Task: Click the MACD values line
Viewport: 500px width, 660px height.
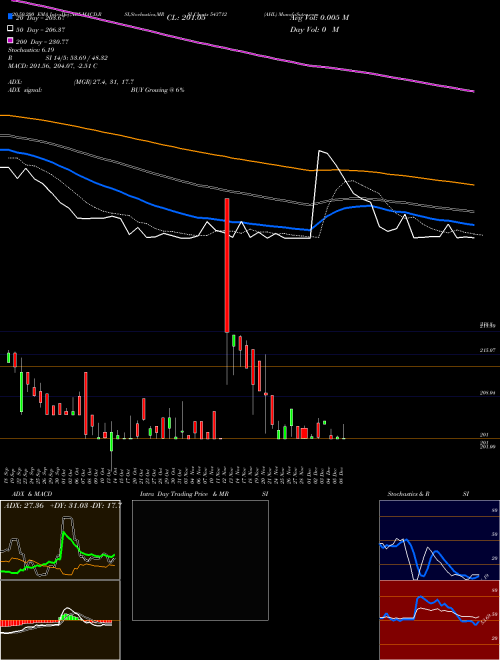Action: [x=53, y=66]
